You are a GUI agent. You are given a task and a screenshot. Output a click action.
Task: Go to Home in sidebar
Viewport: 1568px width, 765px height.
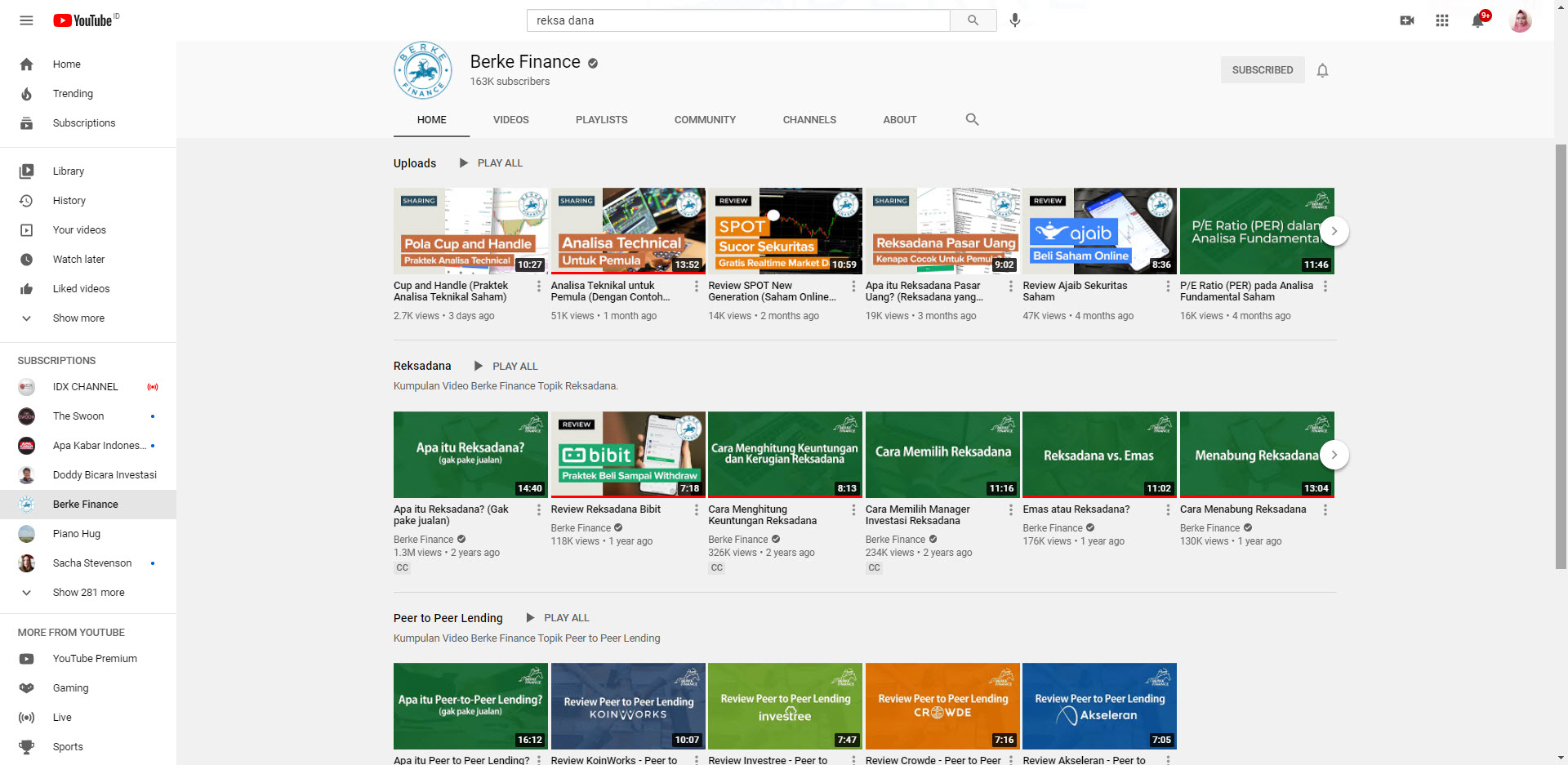88,64
